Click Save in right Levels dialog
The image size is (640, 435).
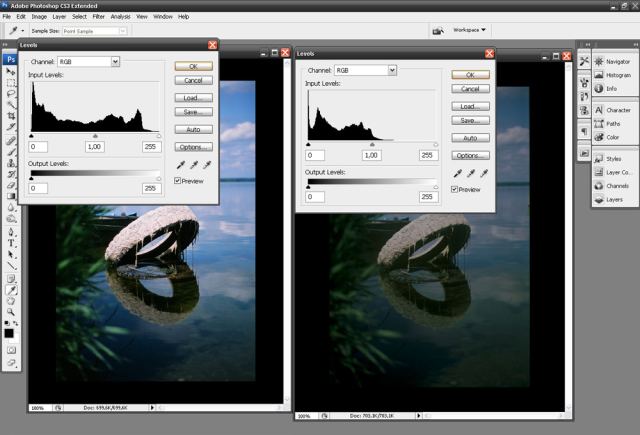[x=470, y=120]
